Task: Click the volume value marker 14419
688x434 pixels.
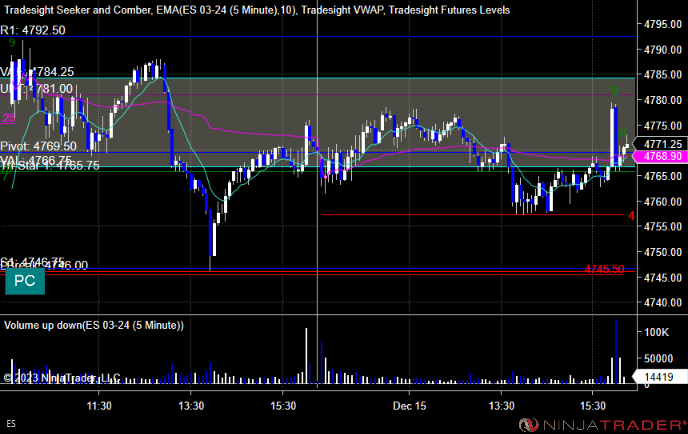Action: (x=659, y=377)
